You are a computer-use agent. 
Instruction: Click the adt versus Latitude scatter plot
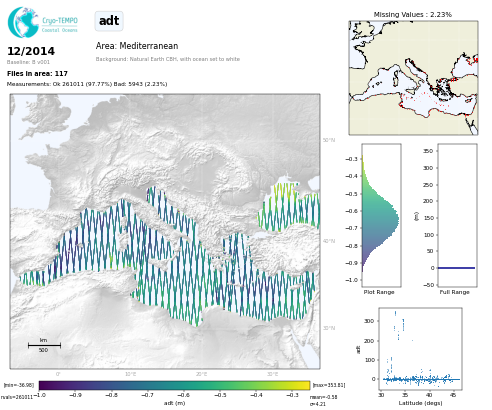[x=420, y=349]
